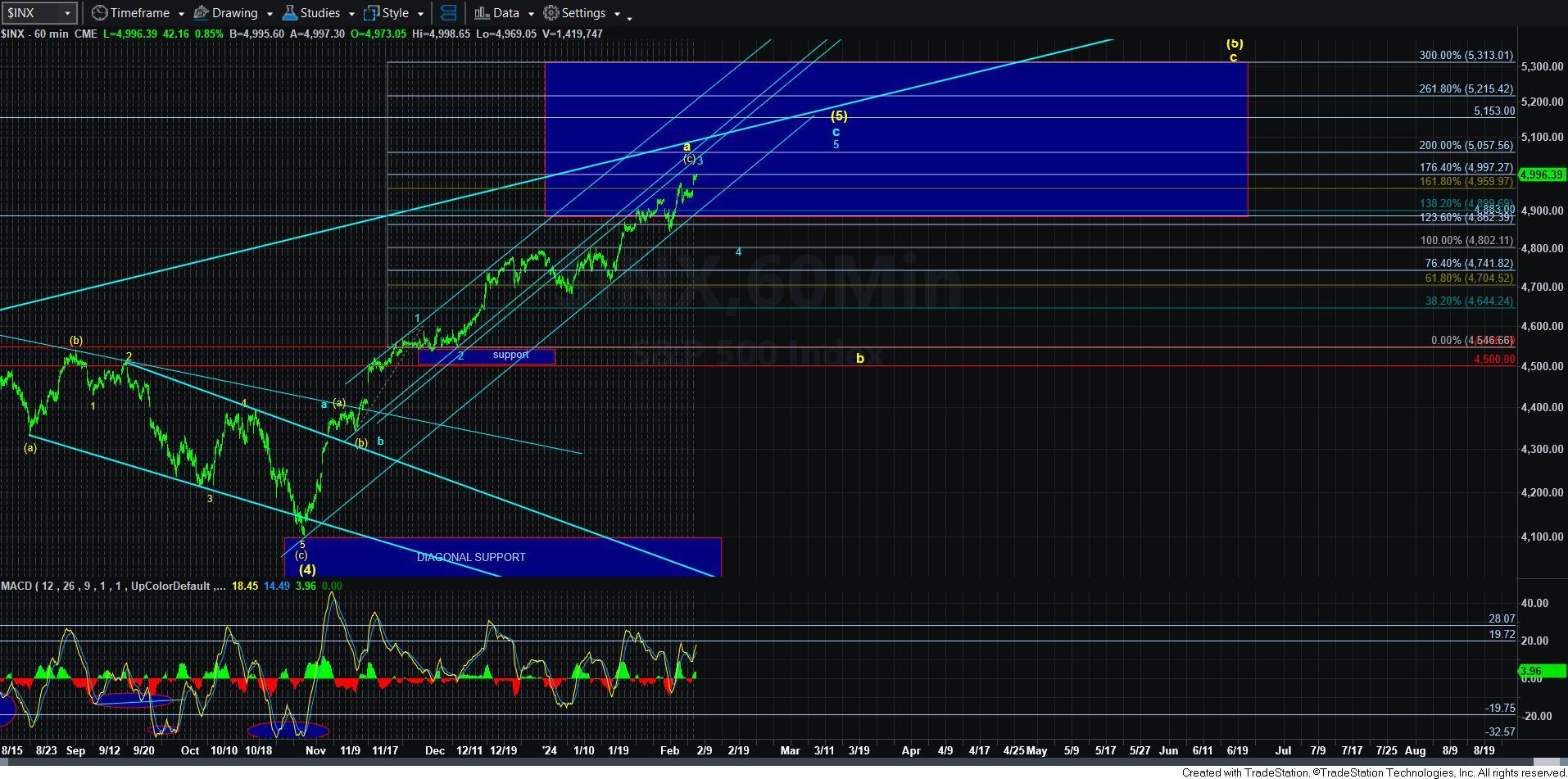Click the 4,100.00 price axis label
1568x779 pixels.
pos(1542,537)
